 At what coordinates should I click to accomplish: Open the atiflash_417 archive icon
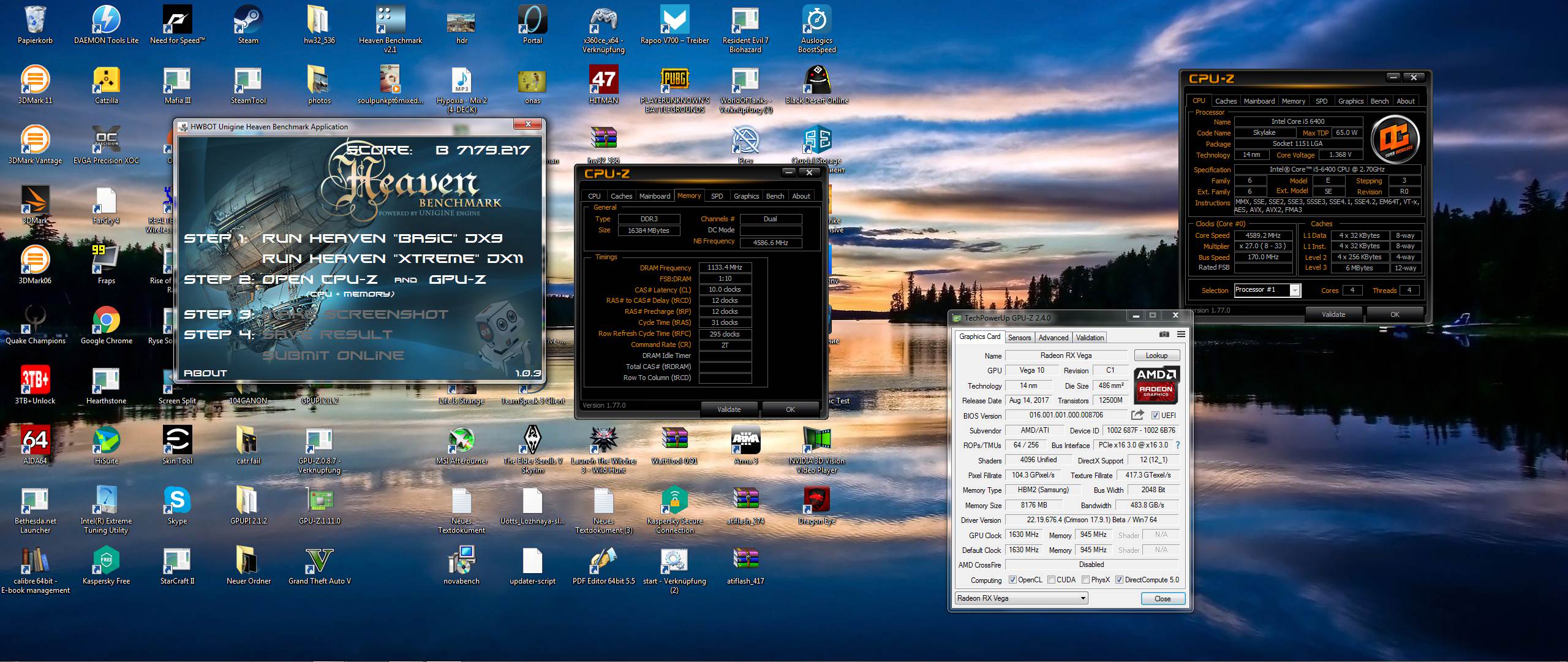point(745,565)
